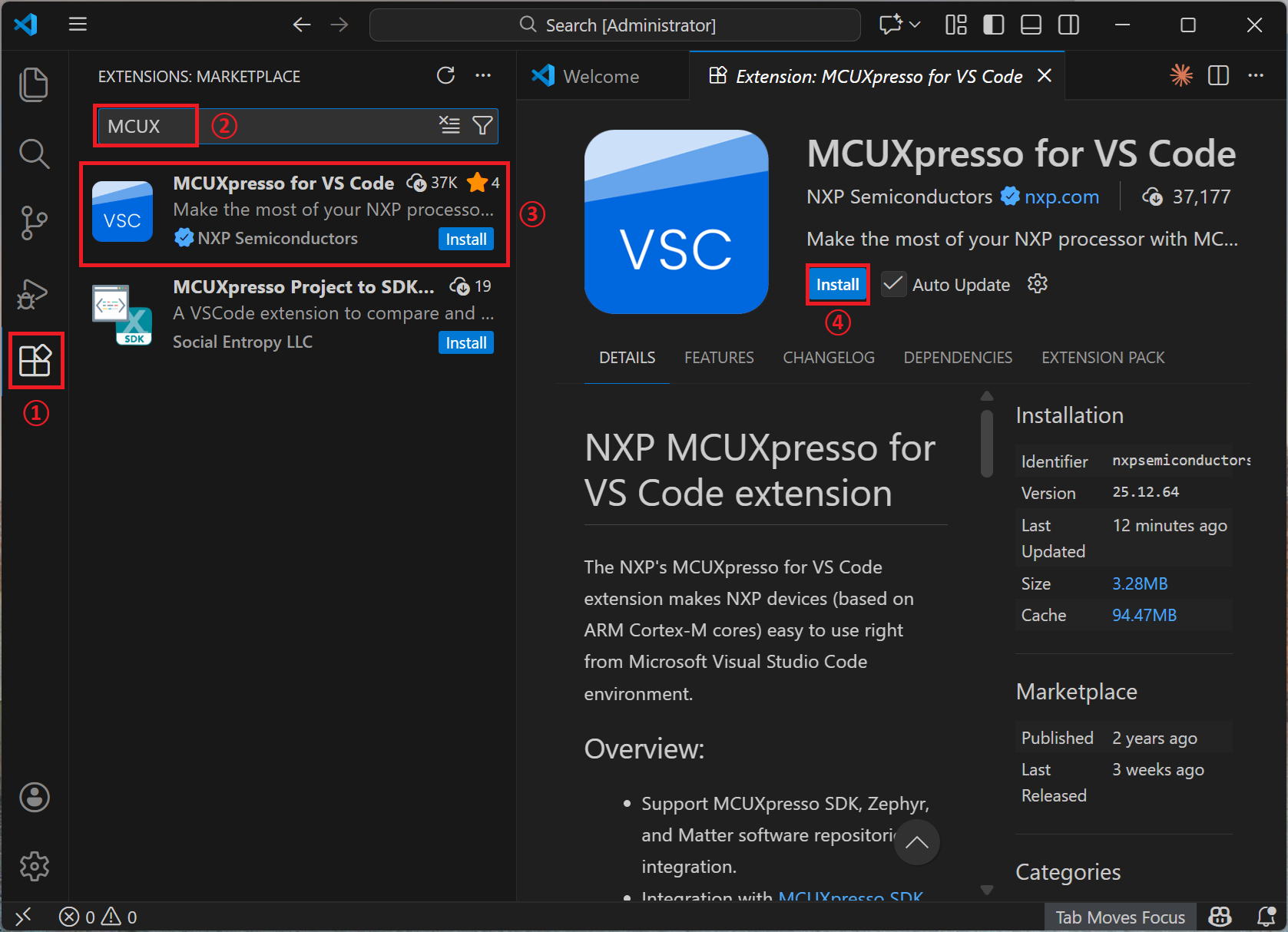
Task: Open the Source Control view
Action: point(34,223)
